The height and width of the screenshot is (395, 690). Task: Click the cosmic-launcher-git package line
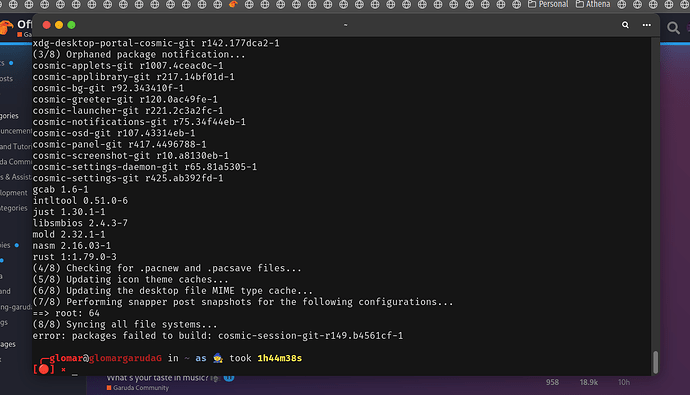[128, 110]
